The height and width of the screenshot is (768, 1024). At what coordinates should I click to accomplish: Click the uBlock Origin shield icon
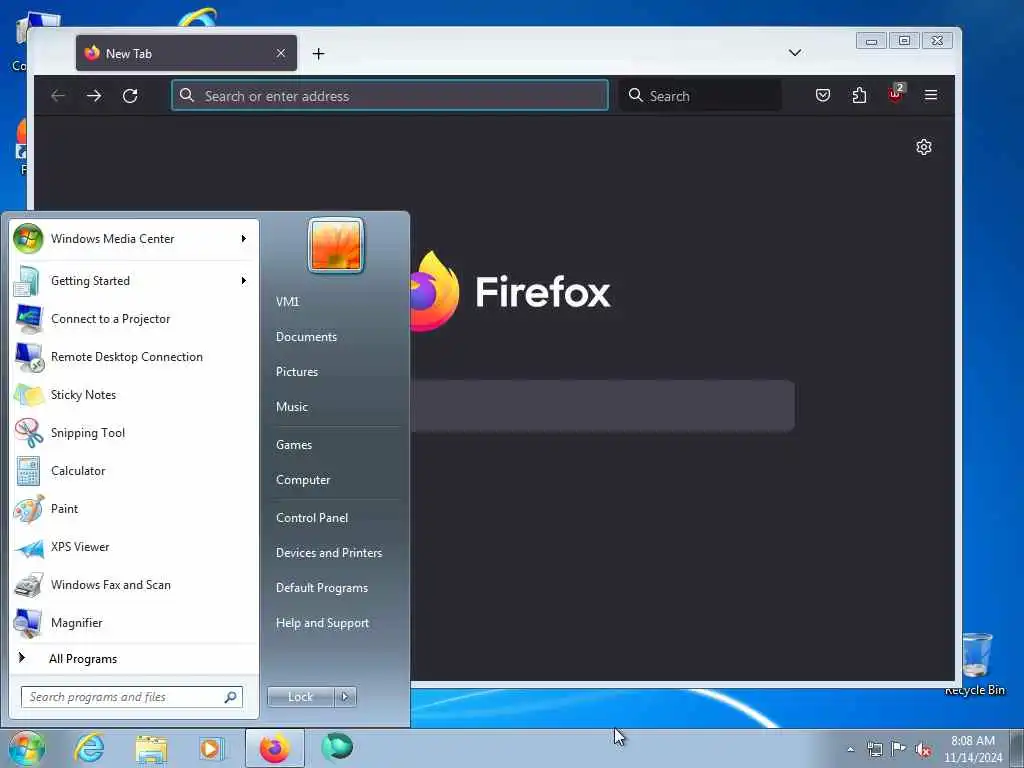tap(895, 94)
